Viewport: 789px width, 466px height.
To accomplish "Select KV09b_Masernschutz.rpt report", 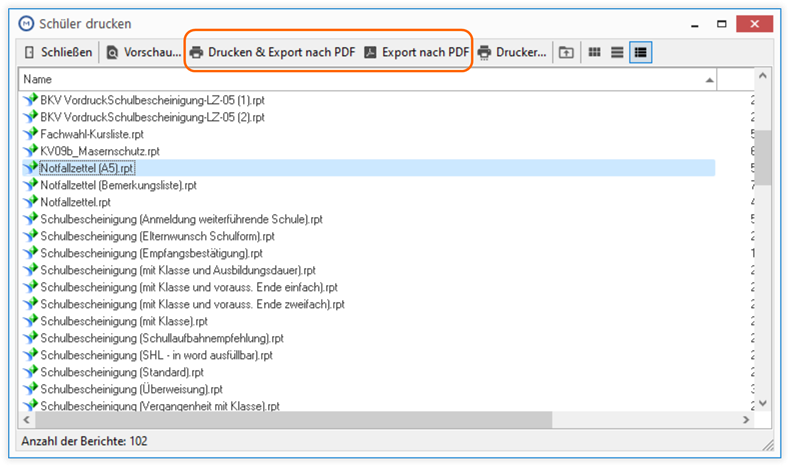I will [100, 151].
